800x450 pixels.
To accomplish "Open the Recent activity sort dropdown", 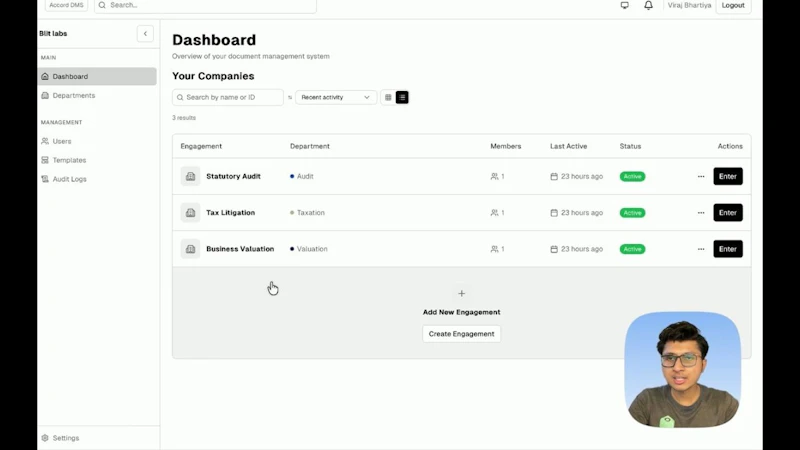I will coord(336,97).
